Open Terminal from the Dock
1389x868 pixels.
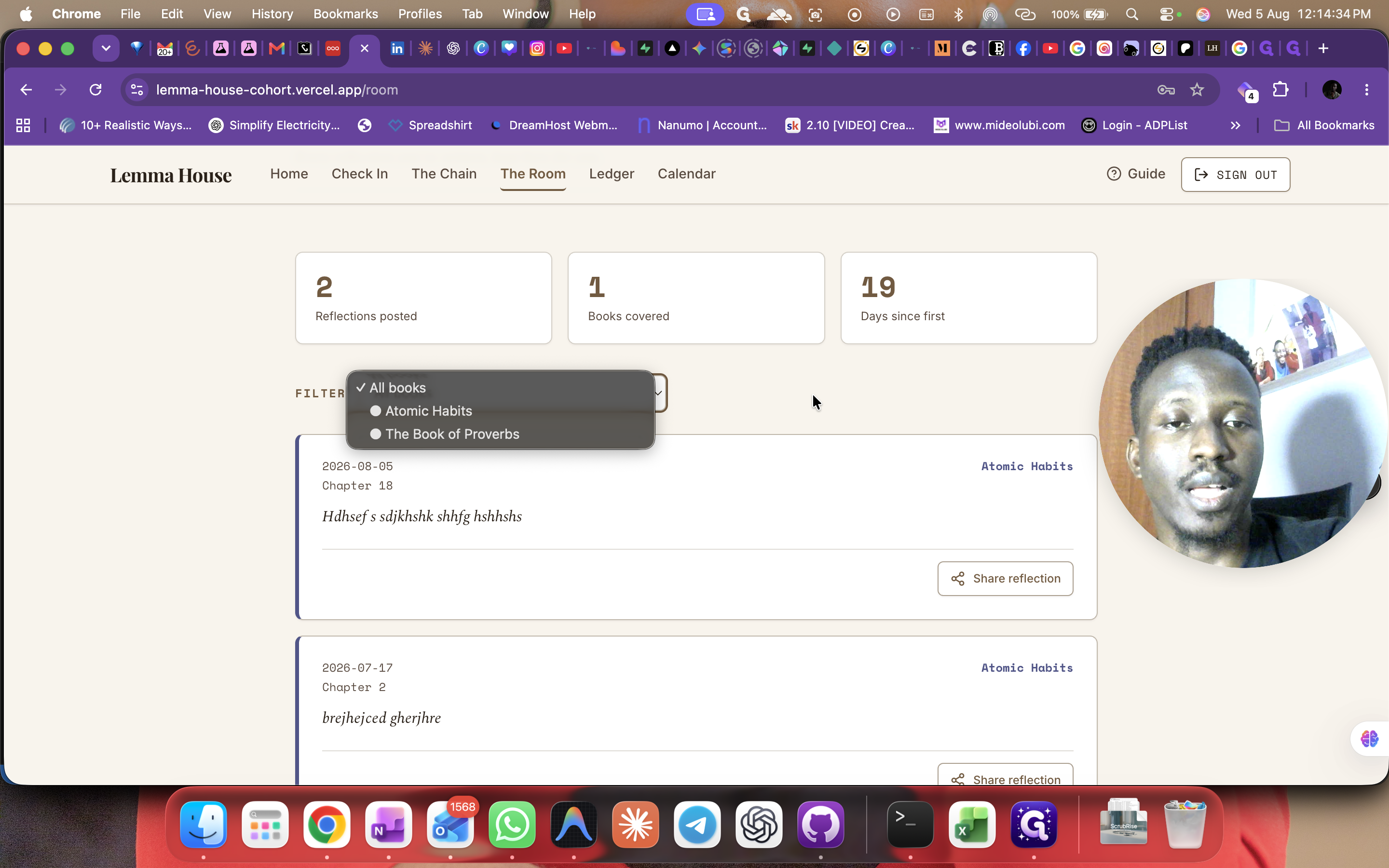click(910, 825)
